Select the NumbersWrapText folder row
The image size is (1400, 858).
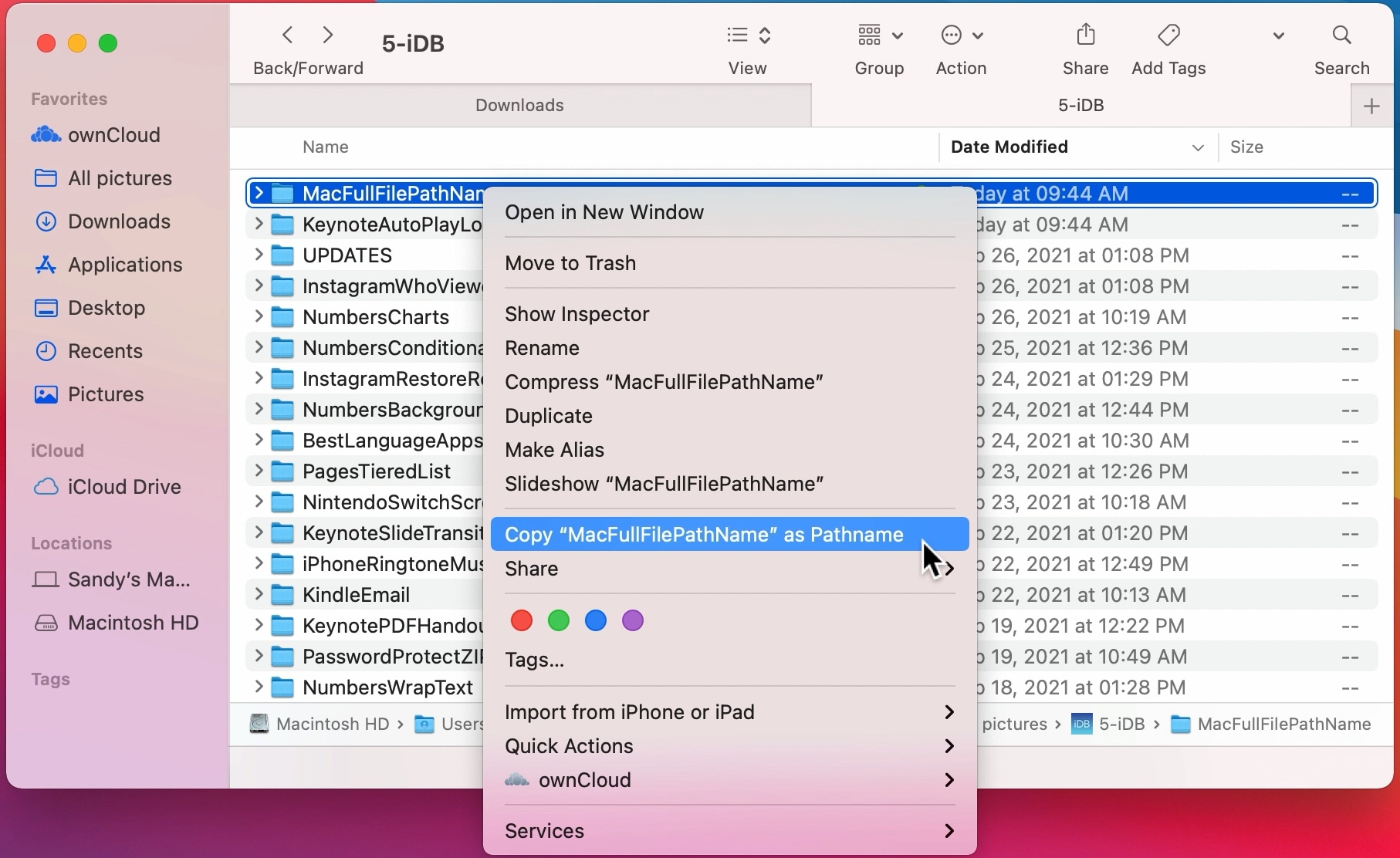[387, 687]
